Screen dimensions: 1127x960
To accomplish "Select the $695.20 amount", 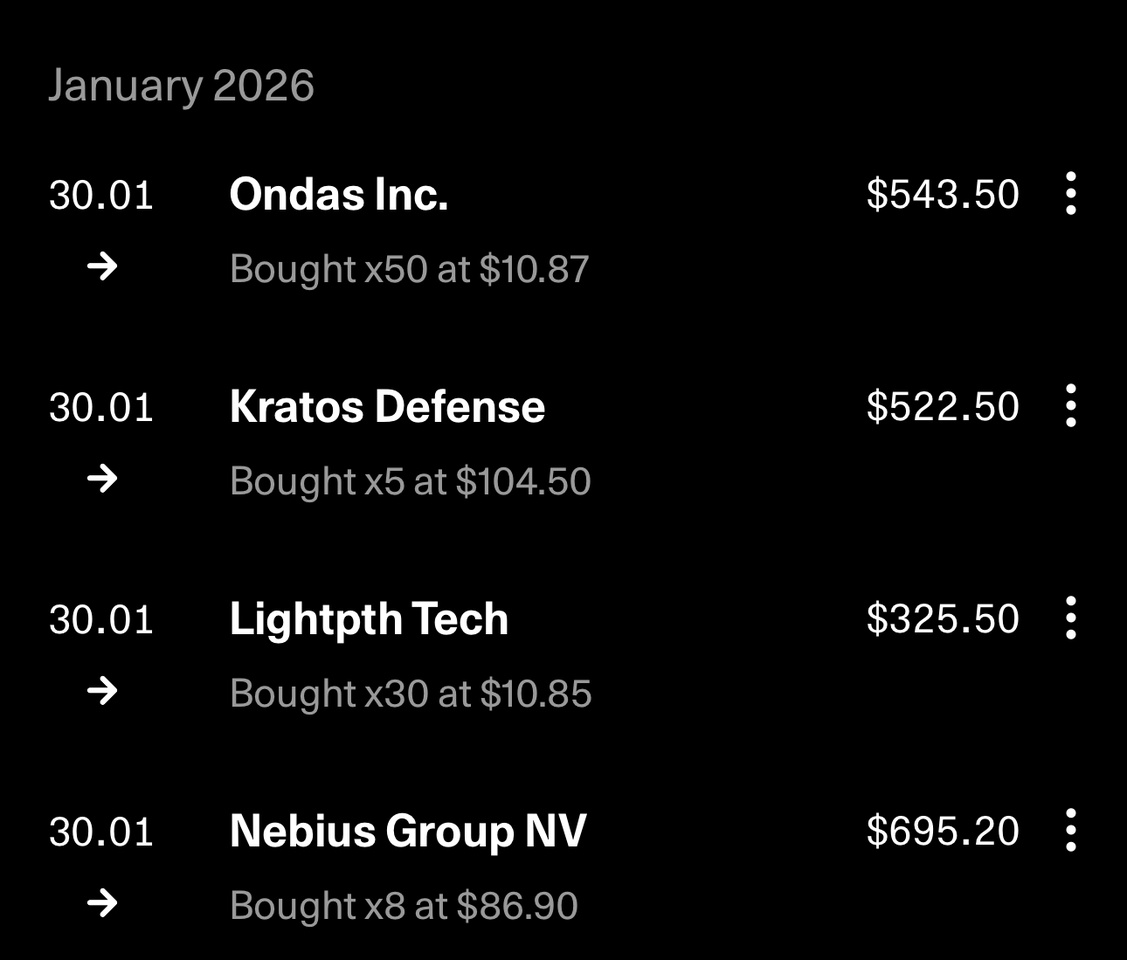I will pyautogui.click(x=942, y=832).
